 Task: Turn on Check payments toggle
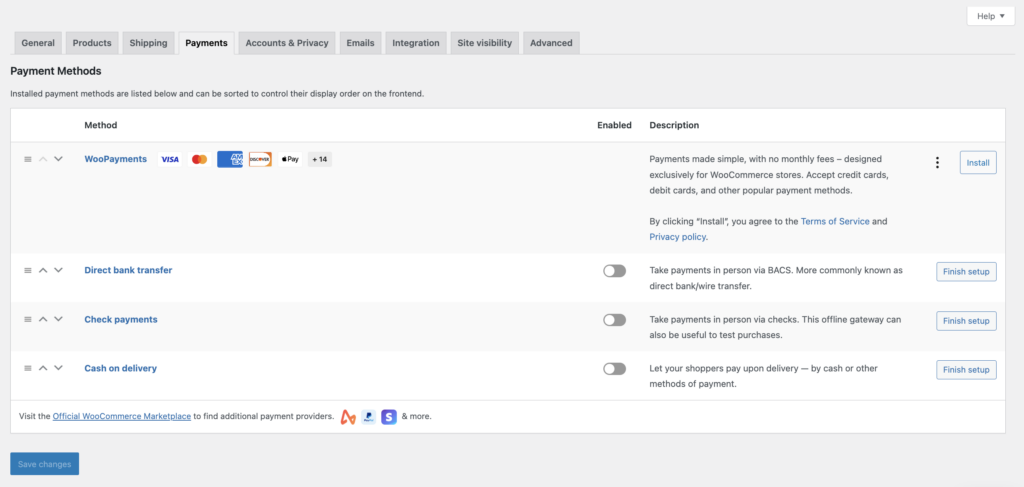[614, 320]
